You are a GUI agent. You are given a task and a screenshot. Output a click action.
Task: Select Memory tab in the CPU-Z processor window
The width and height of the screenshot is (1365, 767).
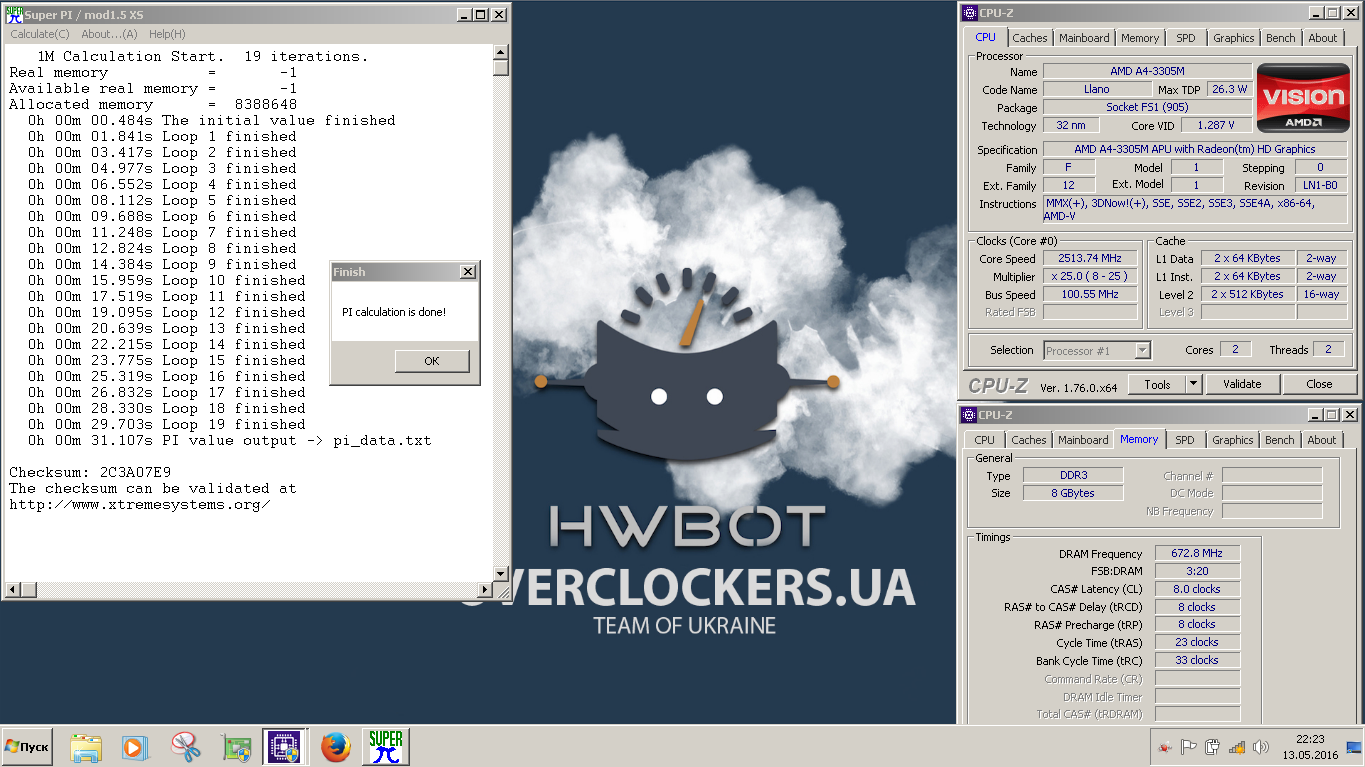pos(1140,38)
